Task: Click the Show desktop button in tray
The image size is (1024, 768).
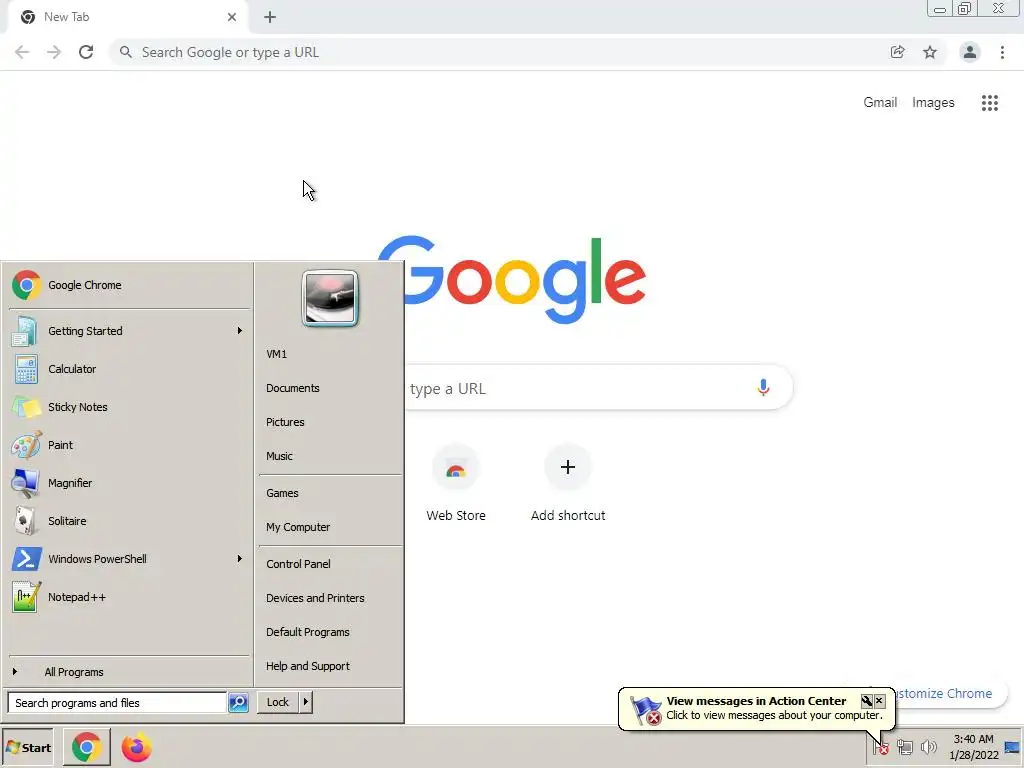Action: tap(1013, 747)
